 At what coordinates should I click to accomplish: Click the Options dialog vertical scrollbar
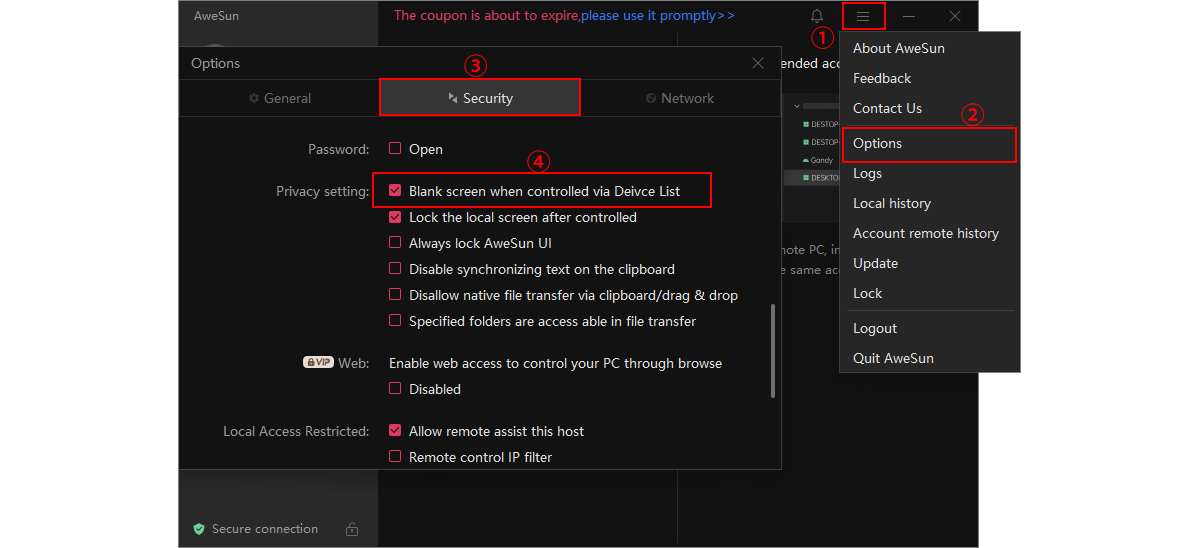tap(772, 351)
